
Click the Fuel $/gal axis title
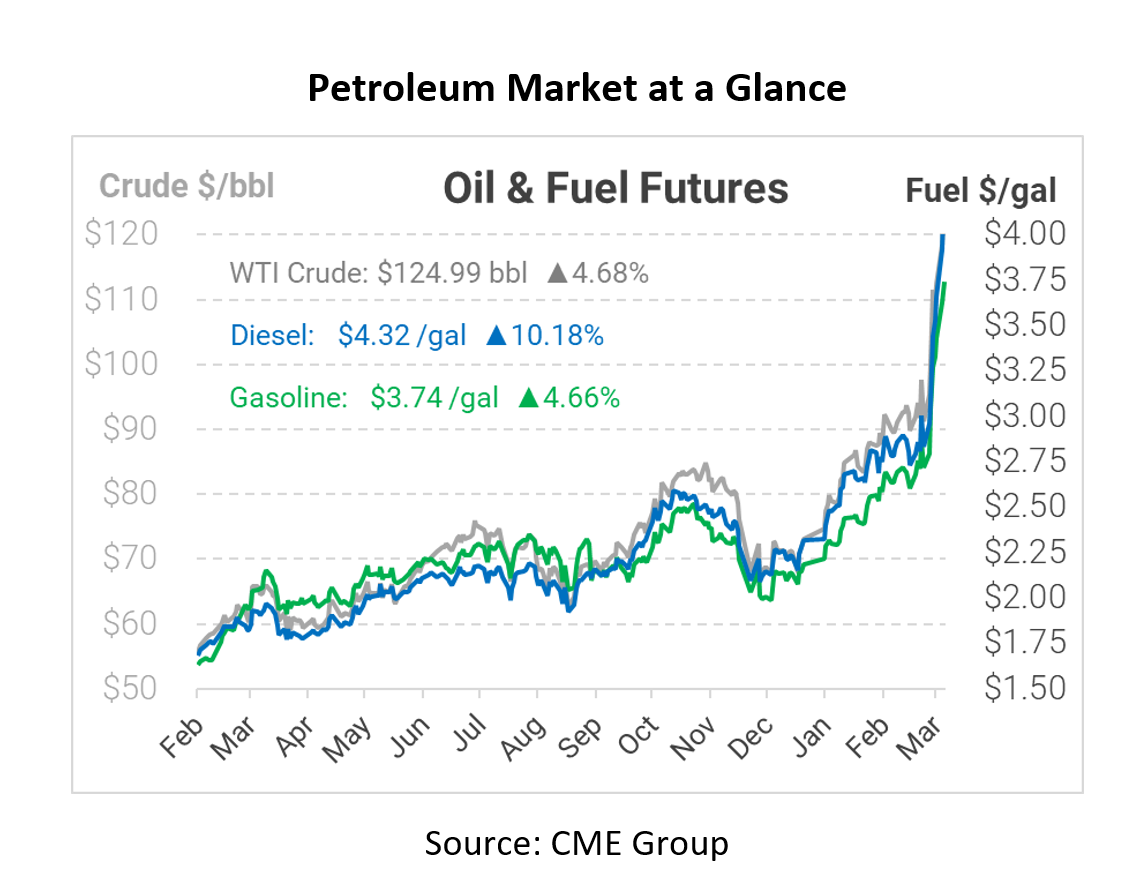tap(981, 190)
